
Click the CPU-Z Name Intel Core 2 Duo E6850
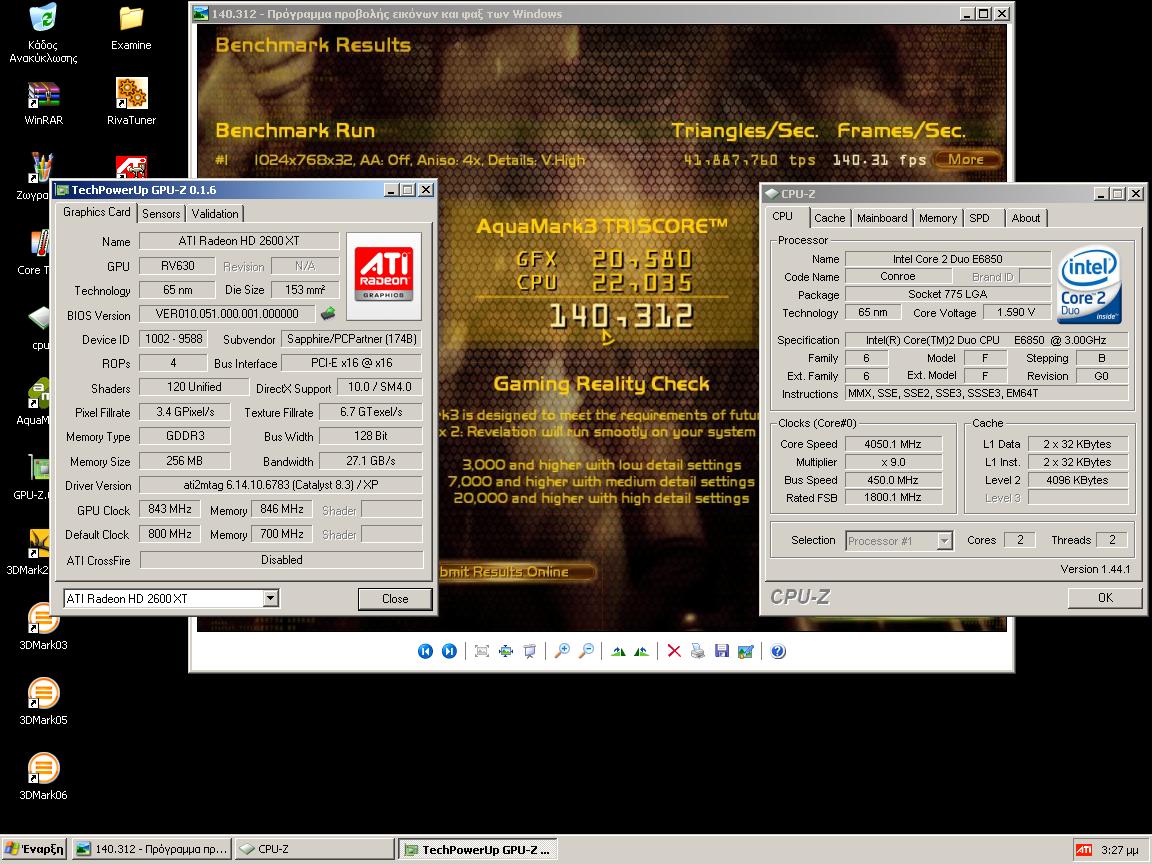coord(948,259)
